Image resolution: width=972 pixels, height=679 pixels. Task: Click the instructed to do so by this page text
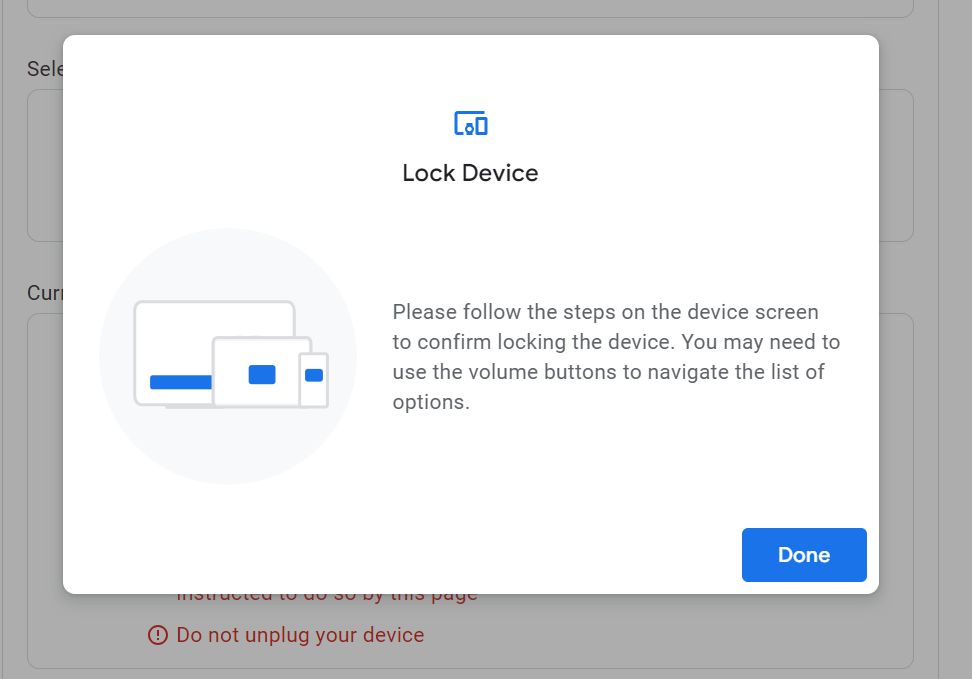point(327,592)
